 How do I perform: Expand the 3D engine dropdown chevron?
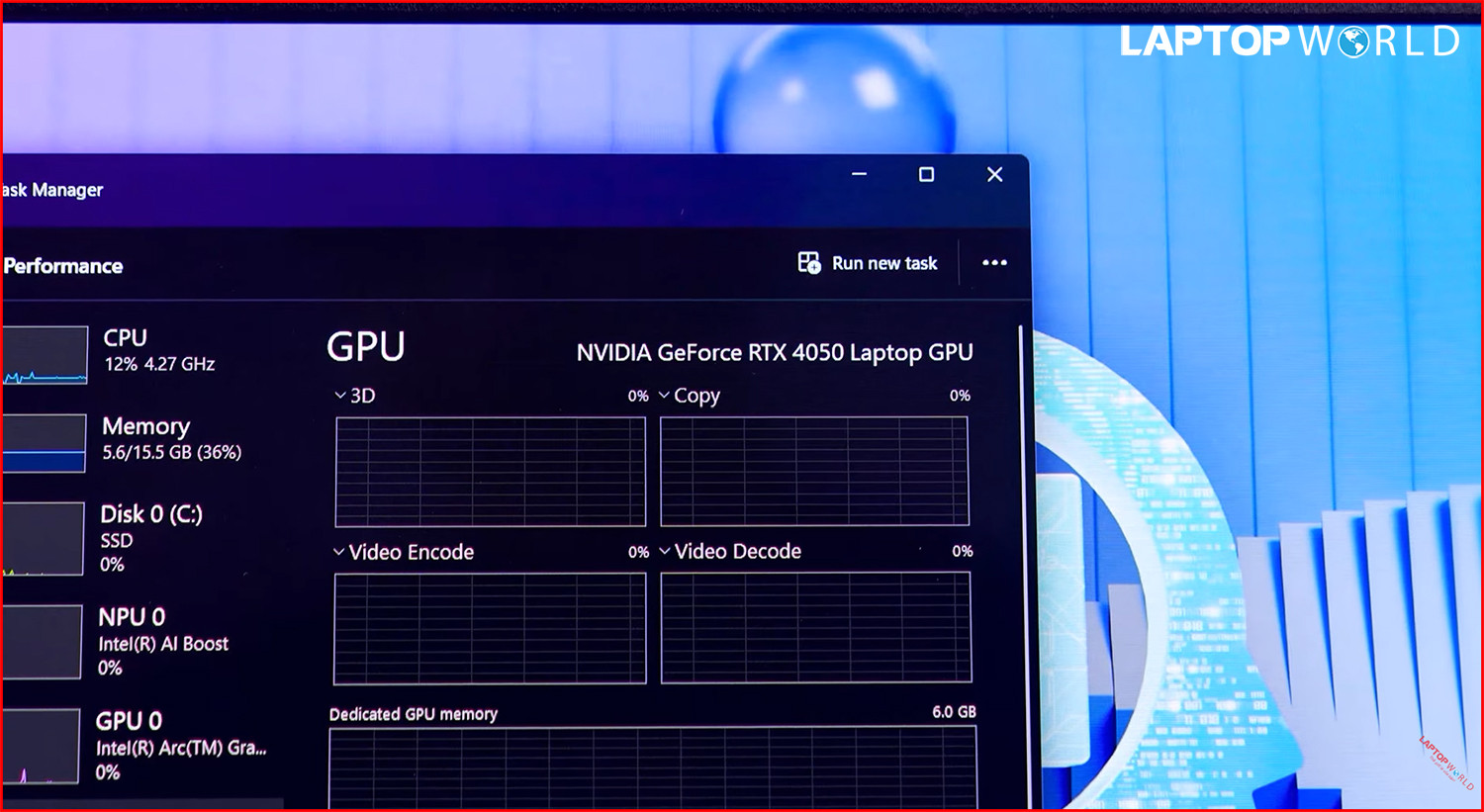pyautogui.click(x=340, y=396)
